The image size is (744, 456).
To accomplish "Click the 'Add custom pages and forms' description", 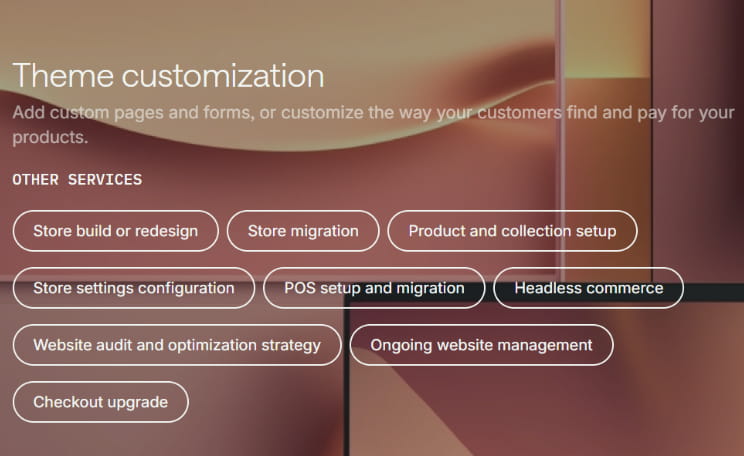I will [x=373, y=125].
